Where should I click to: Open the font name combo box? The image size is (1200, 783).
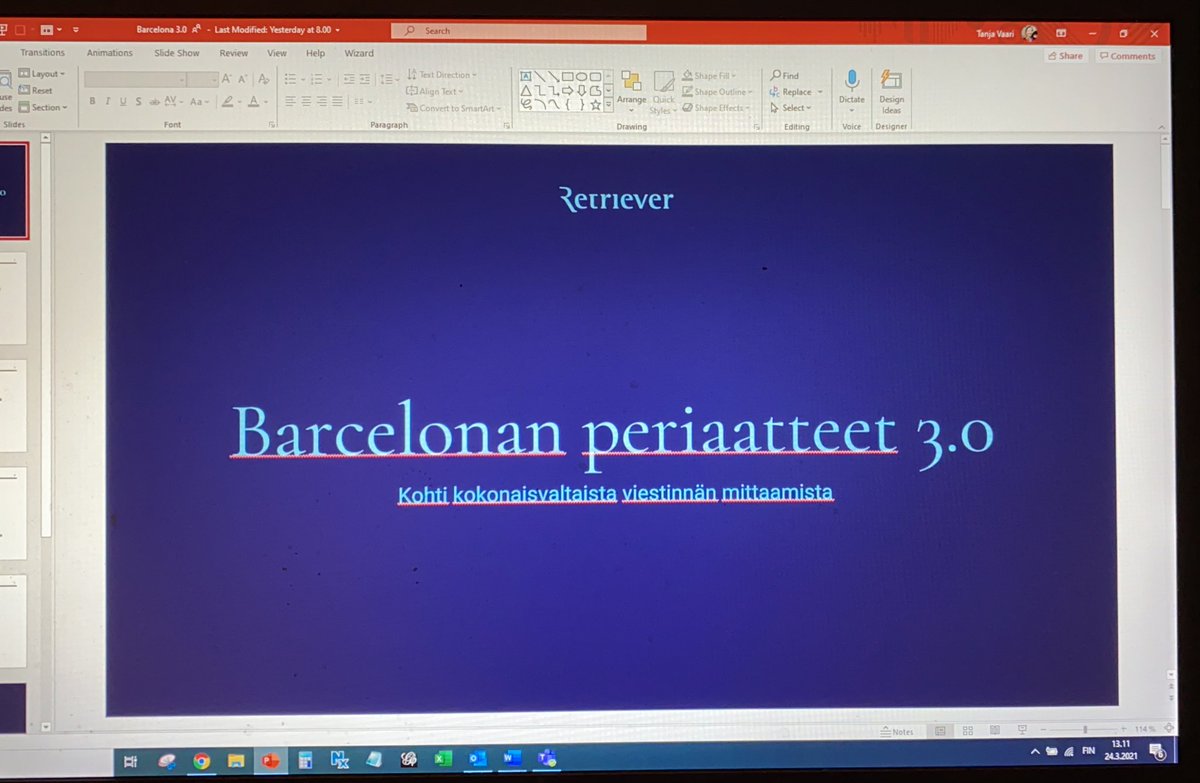135,79
